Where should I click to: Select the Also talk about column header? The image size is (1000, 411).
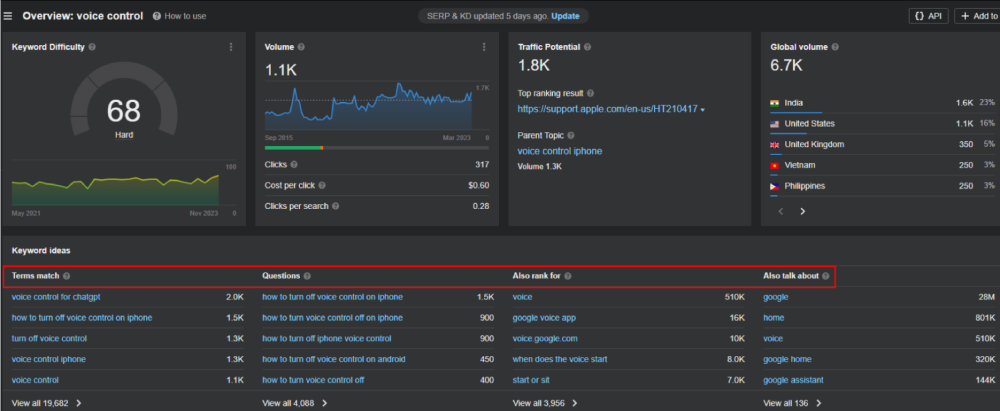click(x=791, y=276)
